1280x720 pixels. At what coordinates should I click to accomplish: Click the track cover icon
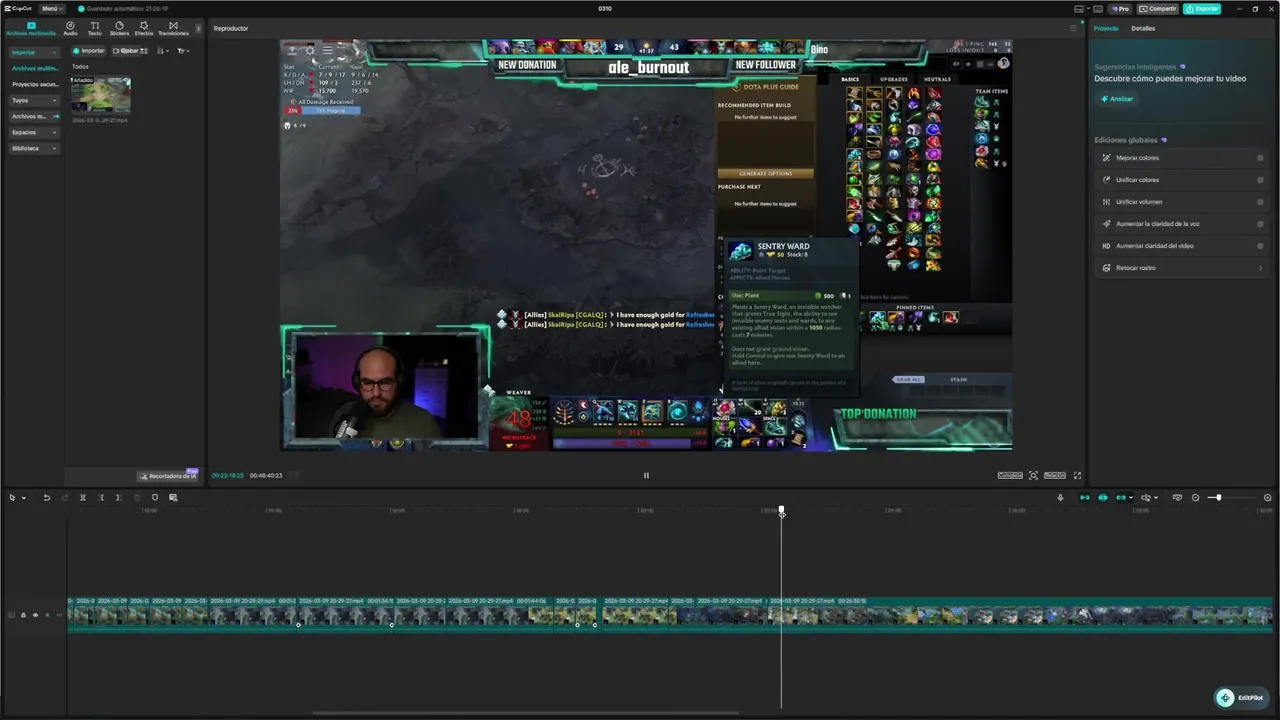(x=11, y=615)
